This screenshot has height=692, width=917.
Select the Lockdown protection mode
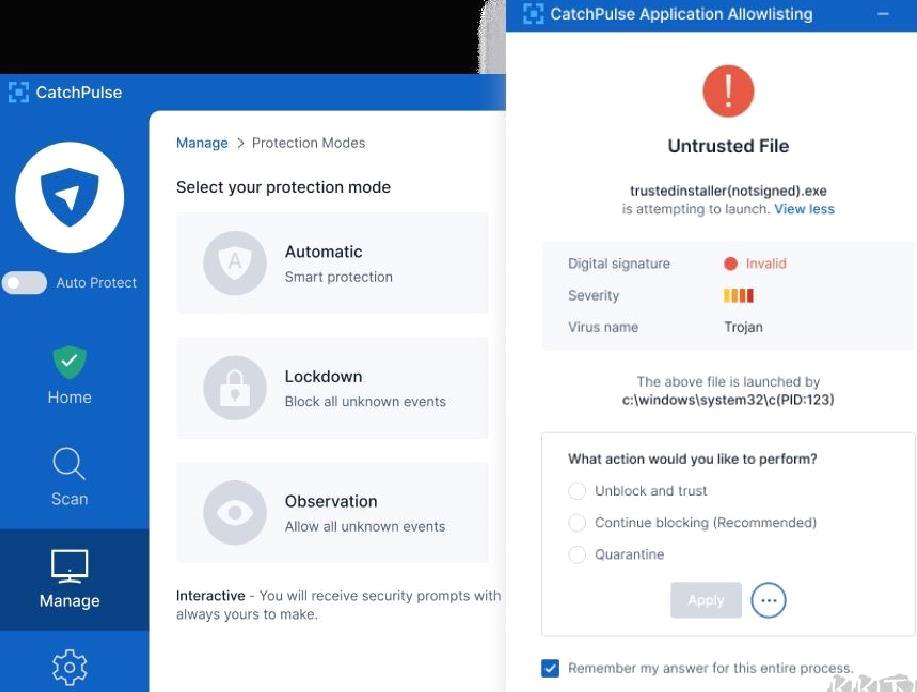[332, 388]
